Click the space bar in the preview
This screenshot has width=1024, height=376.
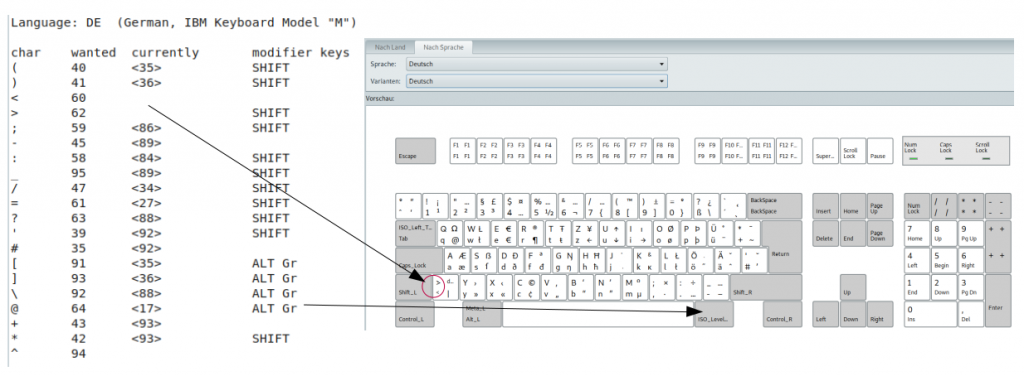[598, 314]
